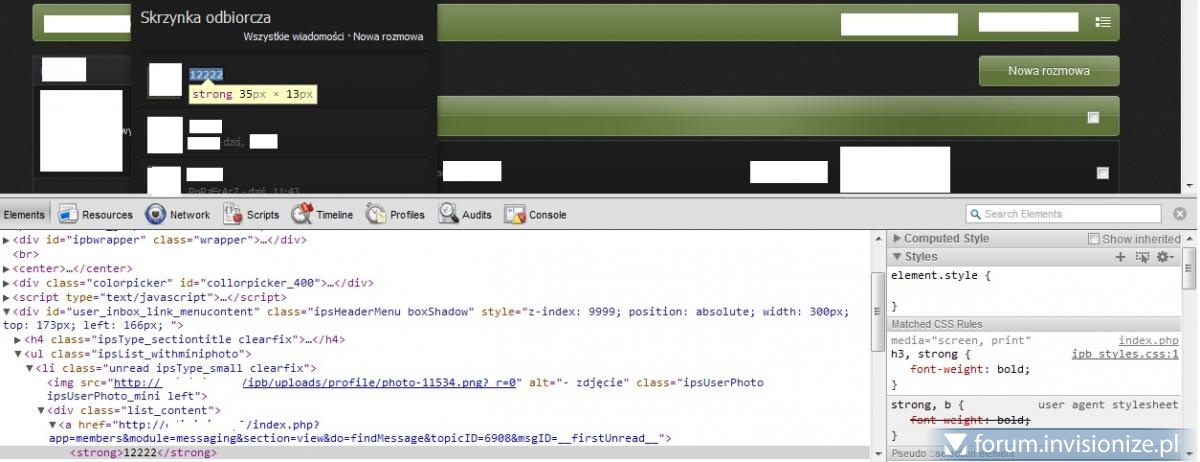Check the checkbox on the first message row
This screenshot has width=1200, height=462.
click(1102, 173)
